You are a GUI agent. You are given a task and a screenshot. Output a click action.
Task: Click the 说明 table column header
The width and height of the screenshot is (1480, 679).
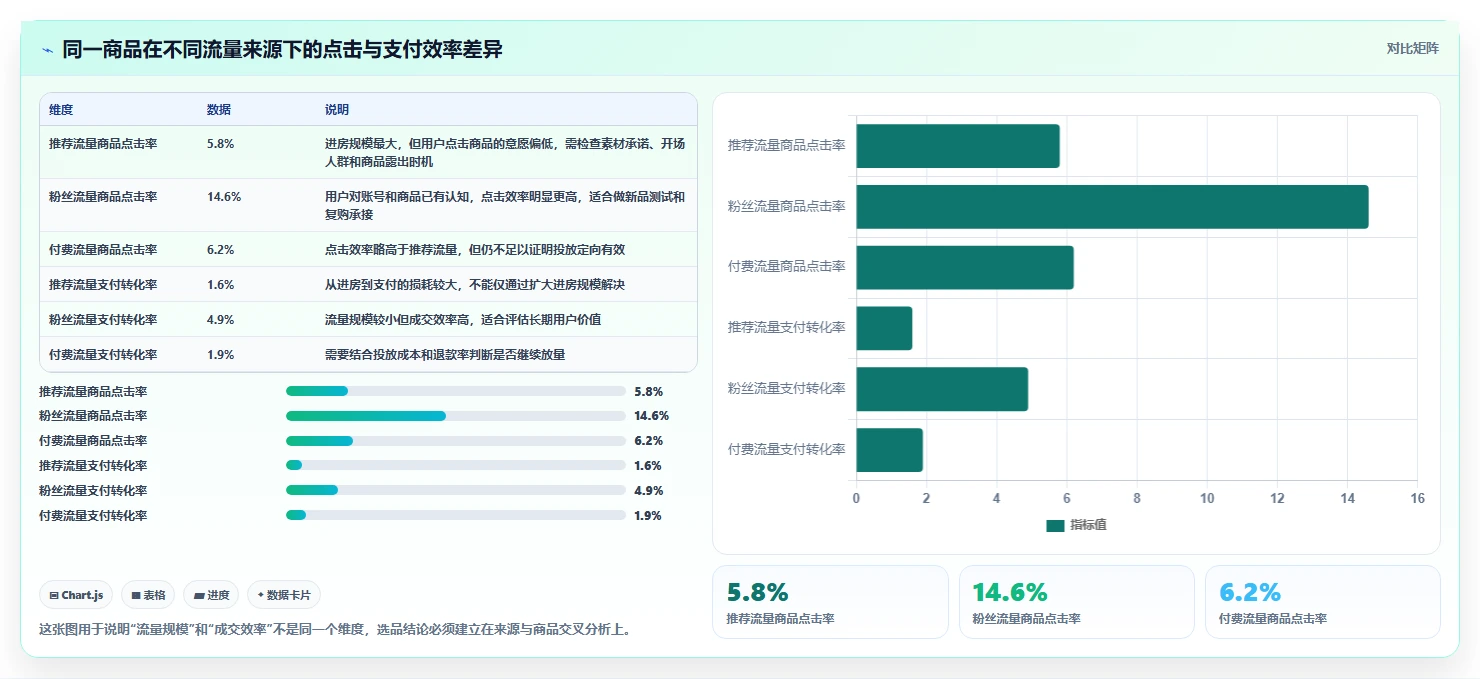click(x=337, y=110)
